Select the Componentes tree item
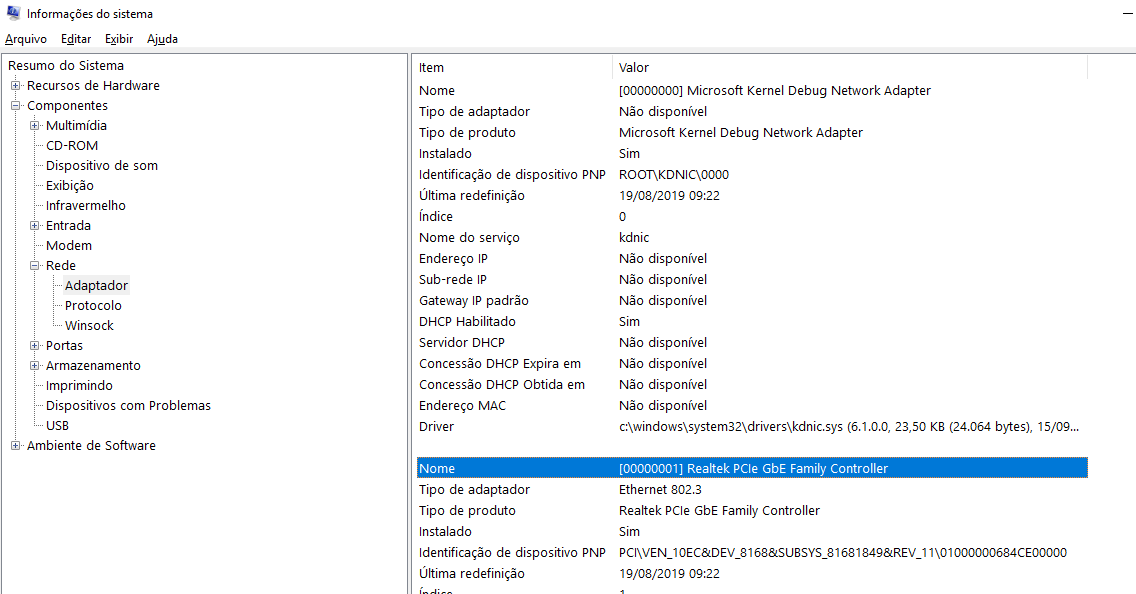This screenshot has width=1136, height=594. click(x=67, y=106)
